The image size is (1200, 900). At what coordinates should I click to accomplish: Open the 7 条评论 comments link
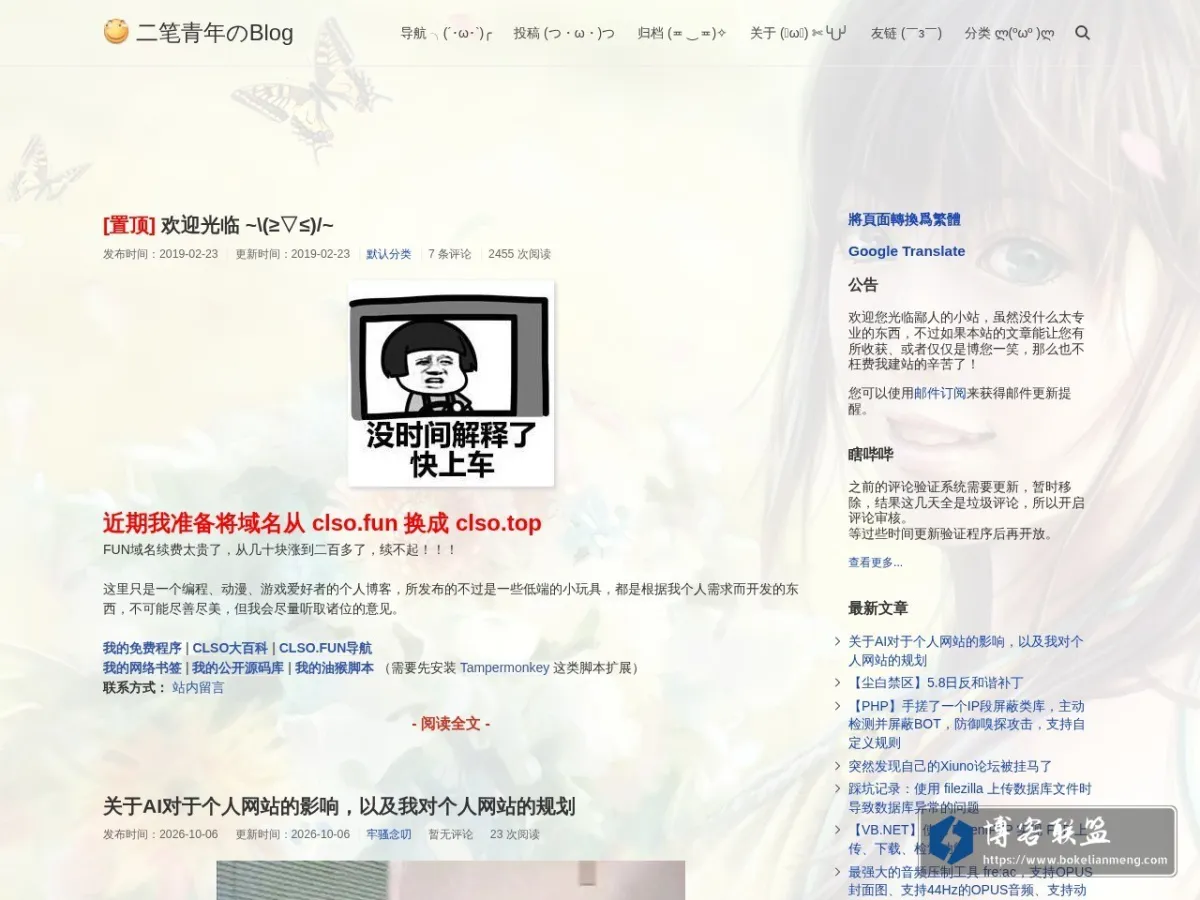click(450, 254)
